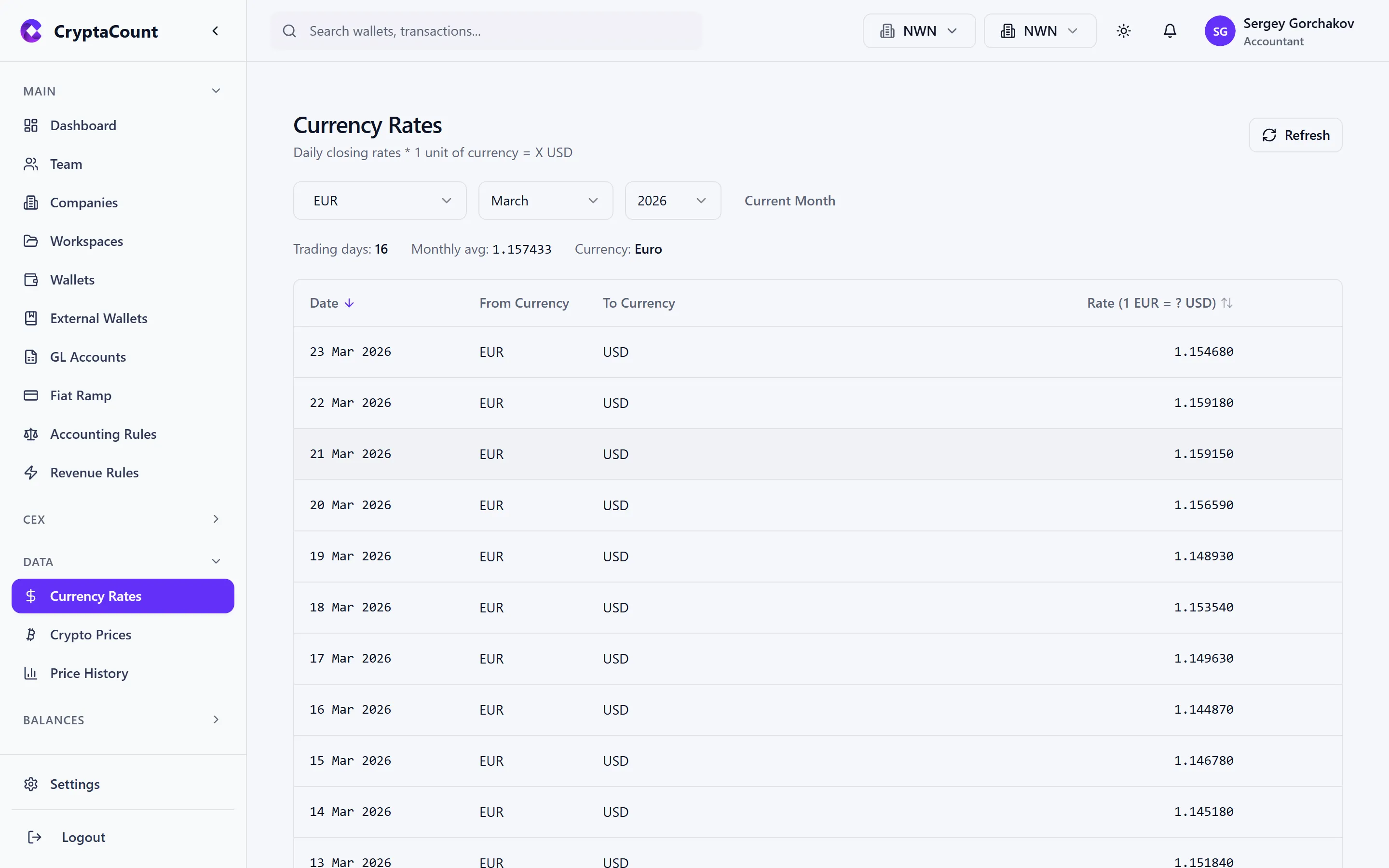Open the EUR currency dropdown

coord(380,201)
